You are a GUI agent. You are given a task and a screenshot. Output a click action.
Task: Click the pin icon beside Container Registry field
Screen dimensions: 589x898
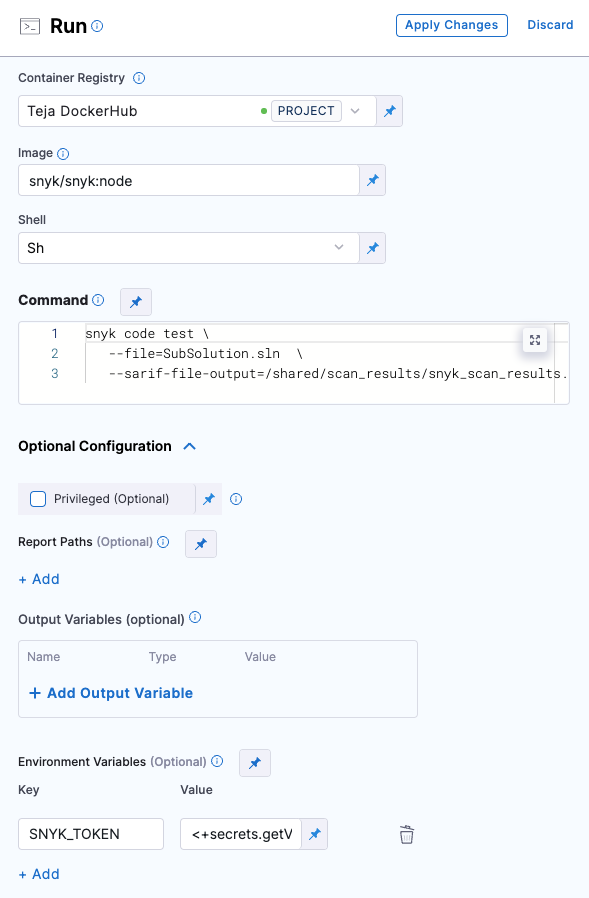(390, 111)
